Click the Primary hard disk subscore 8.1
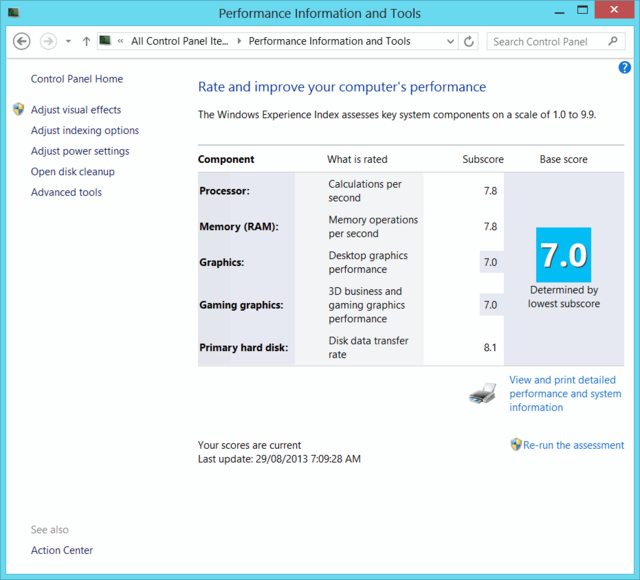Screen dimensions: 640x580 pos(490,348)
